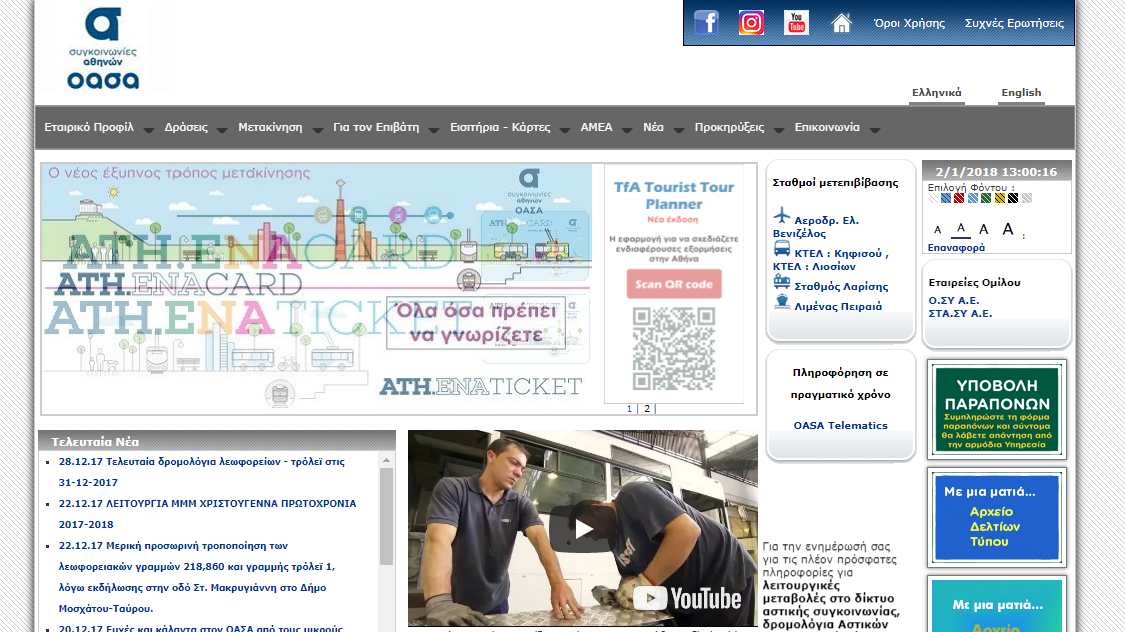Open the Λιμένας Πειραιά link
This screenshot has height=632, width=1125.
point(838,306)
